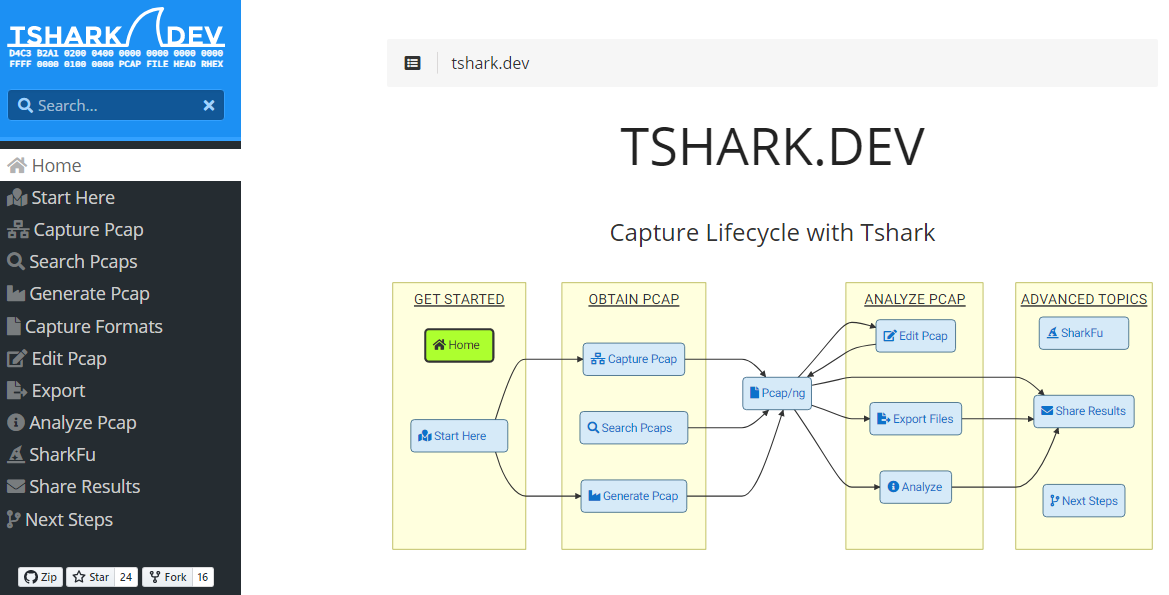This screenshot has width=1169, height=595.
Task: Open the Edit Pcap diagram node
Action: (x=916, y=336)
